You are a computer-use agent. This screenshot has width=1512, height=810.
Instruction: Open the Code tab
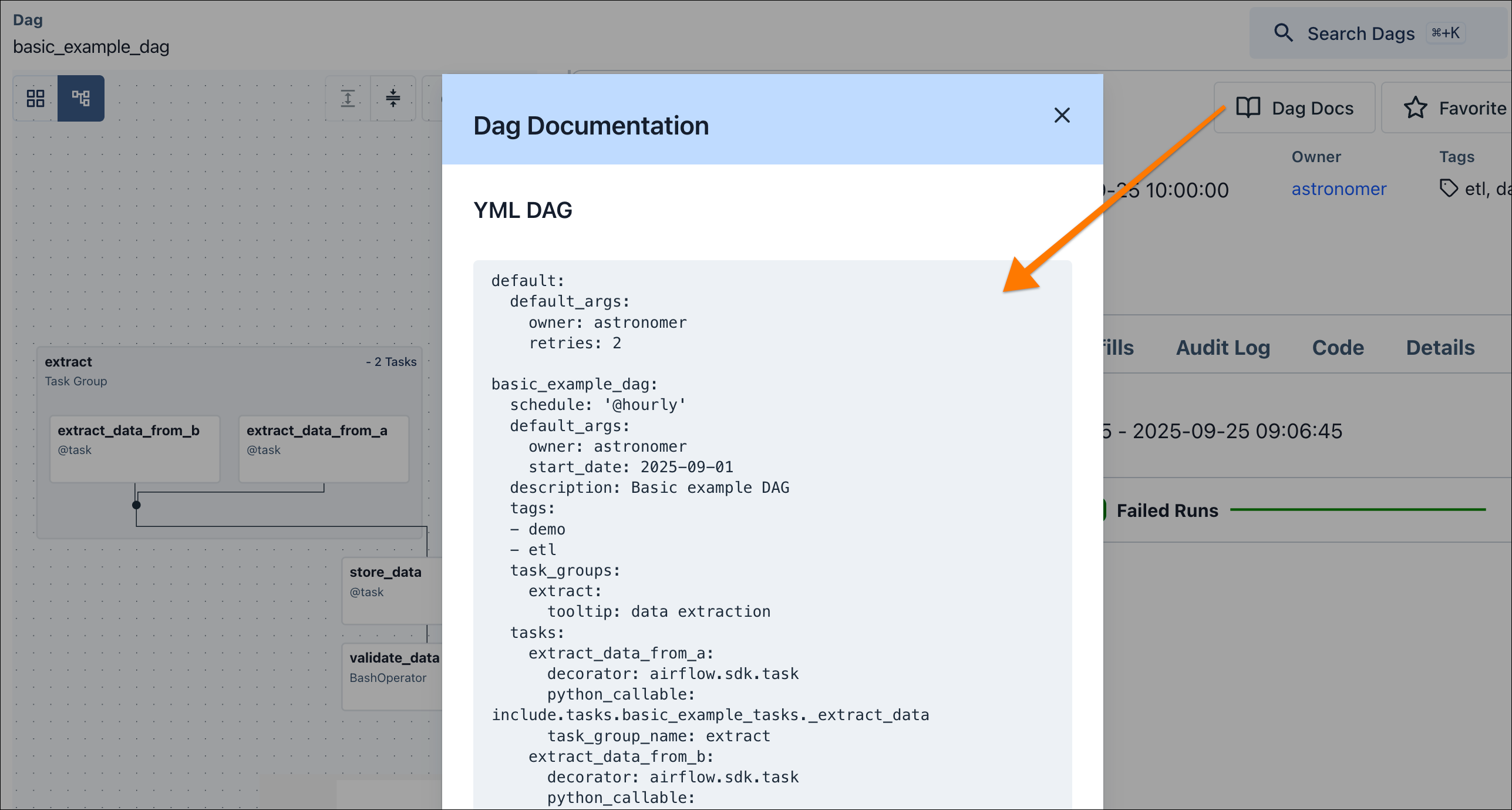tap(1338, 347)
